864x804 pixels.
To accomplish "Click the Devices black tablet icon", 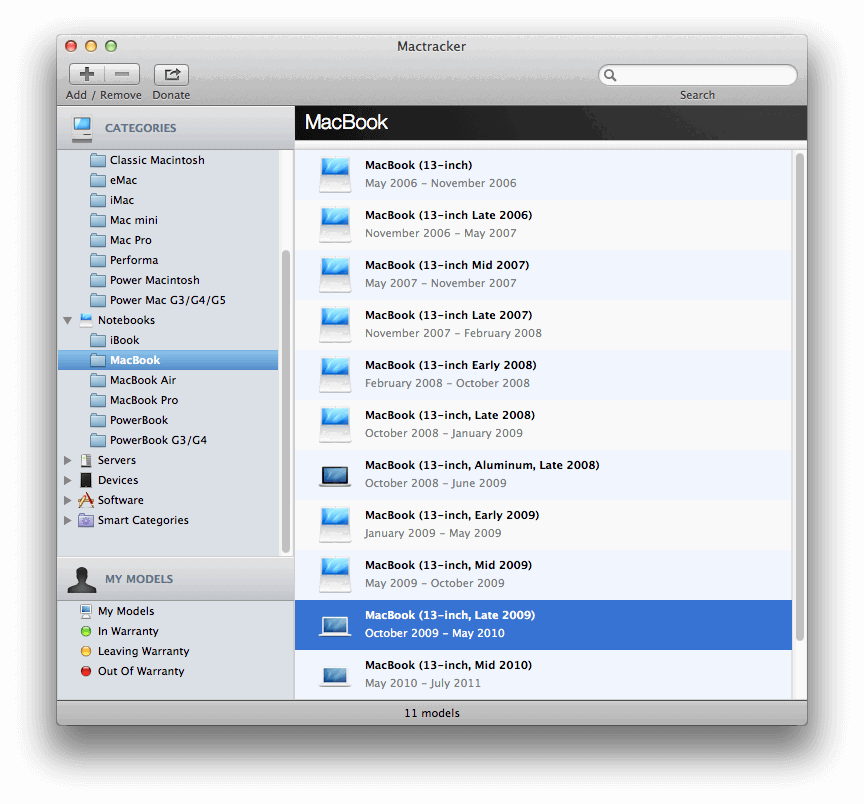I will tap(86, 480).
